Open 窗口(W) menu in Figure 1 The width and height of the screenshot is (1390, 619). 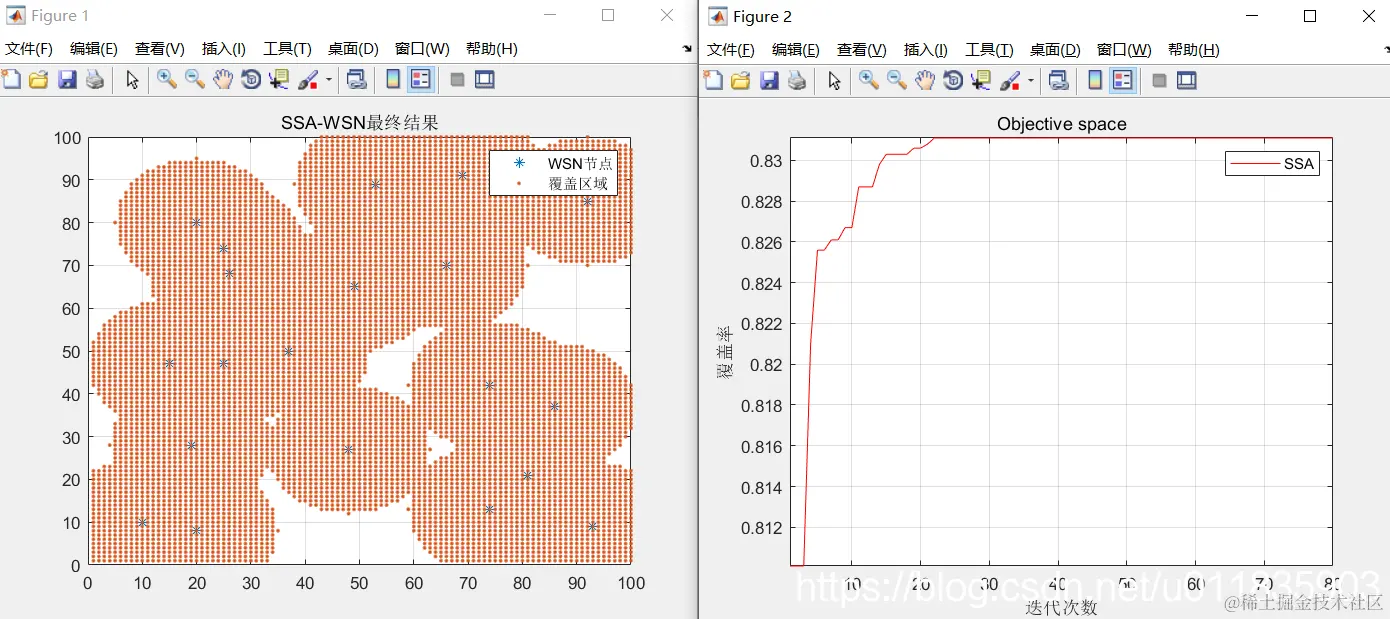click(x=422, y=49)
